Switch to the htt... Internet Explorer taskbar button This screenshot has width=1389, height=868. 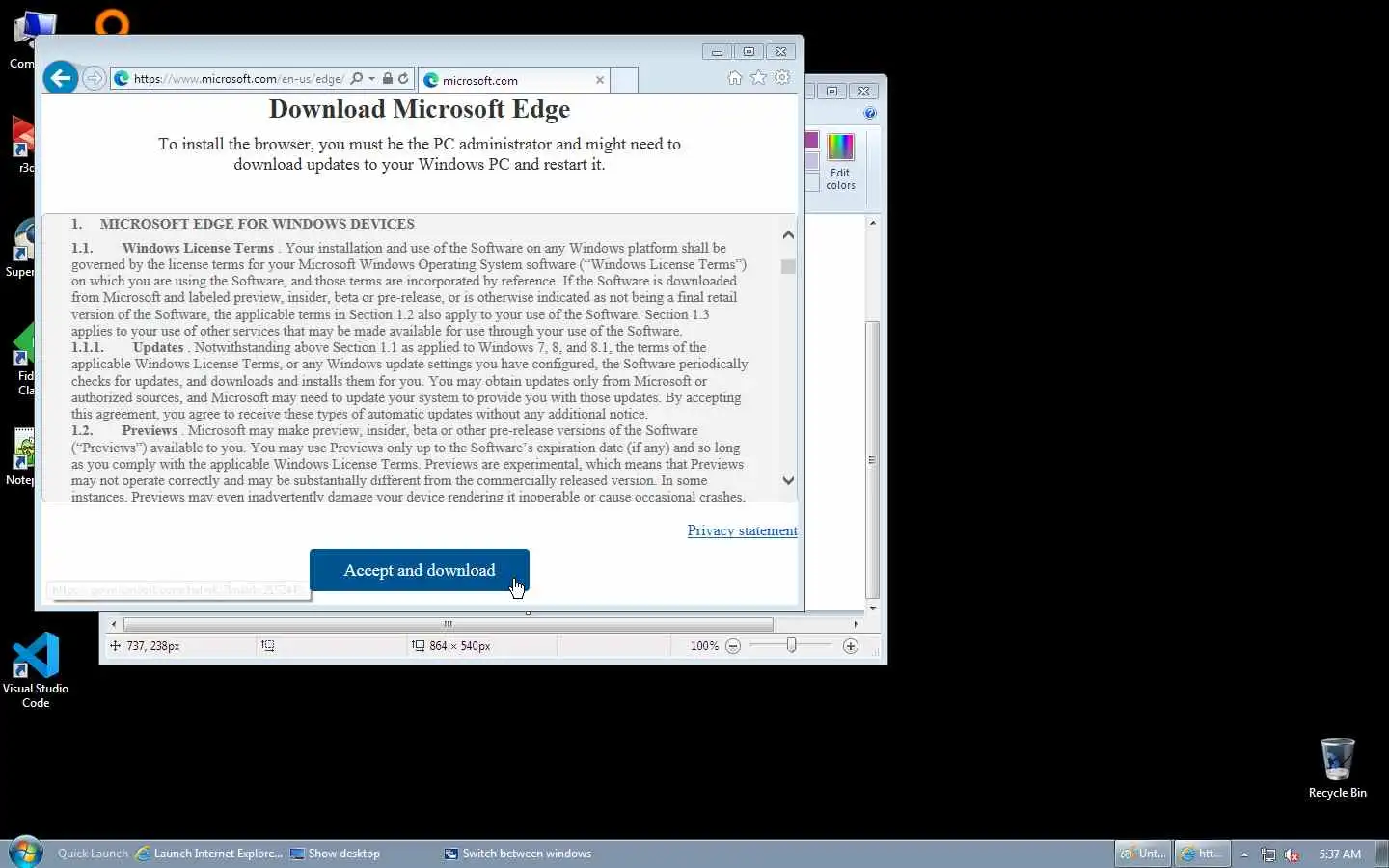click(1202, 854)
